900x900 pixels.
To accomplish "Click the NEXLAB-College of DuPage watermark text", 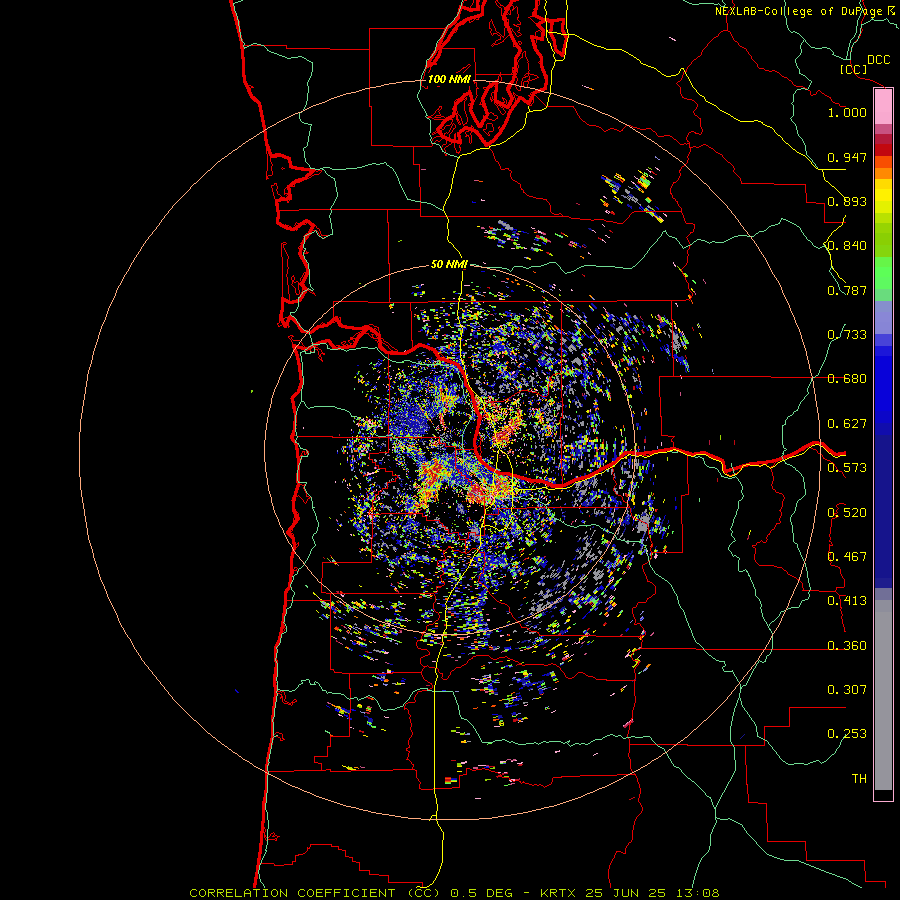I will [x=800, y=11].
